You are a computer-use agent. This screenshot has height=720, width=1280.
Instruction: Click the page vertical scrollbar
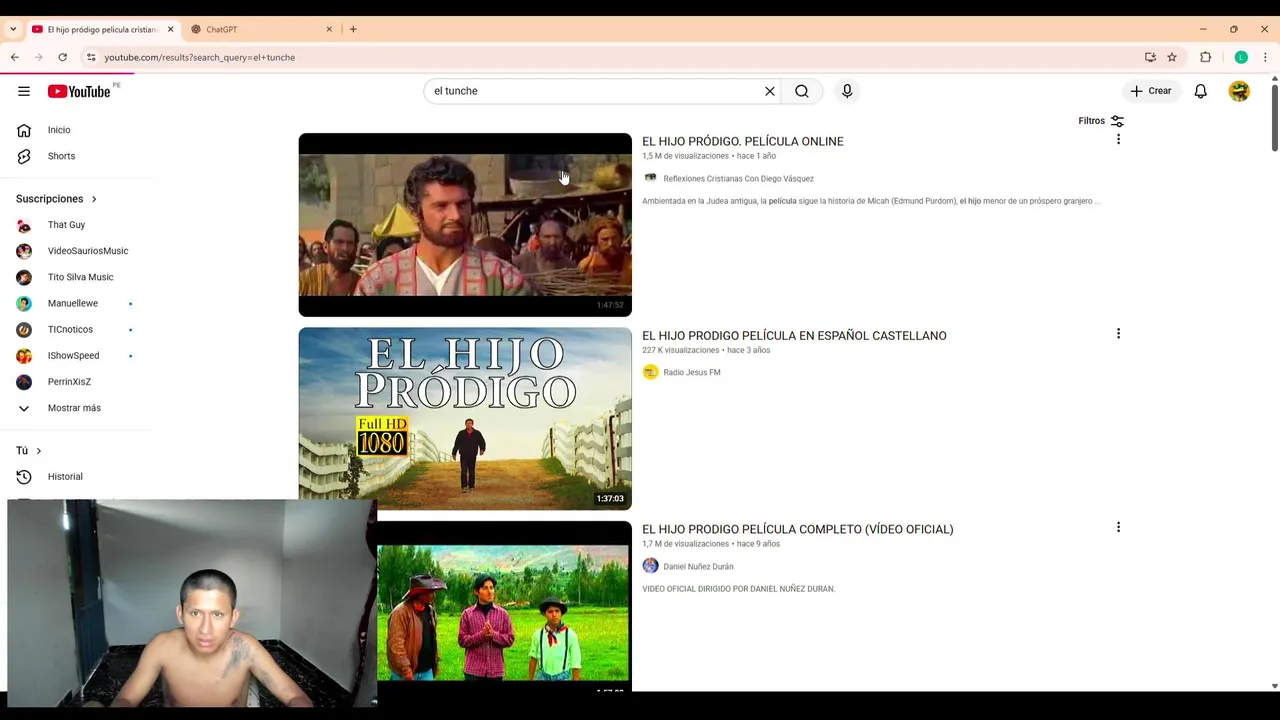[x=1274, y=119]
